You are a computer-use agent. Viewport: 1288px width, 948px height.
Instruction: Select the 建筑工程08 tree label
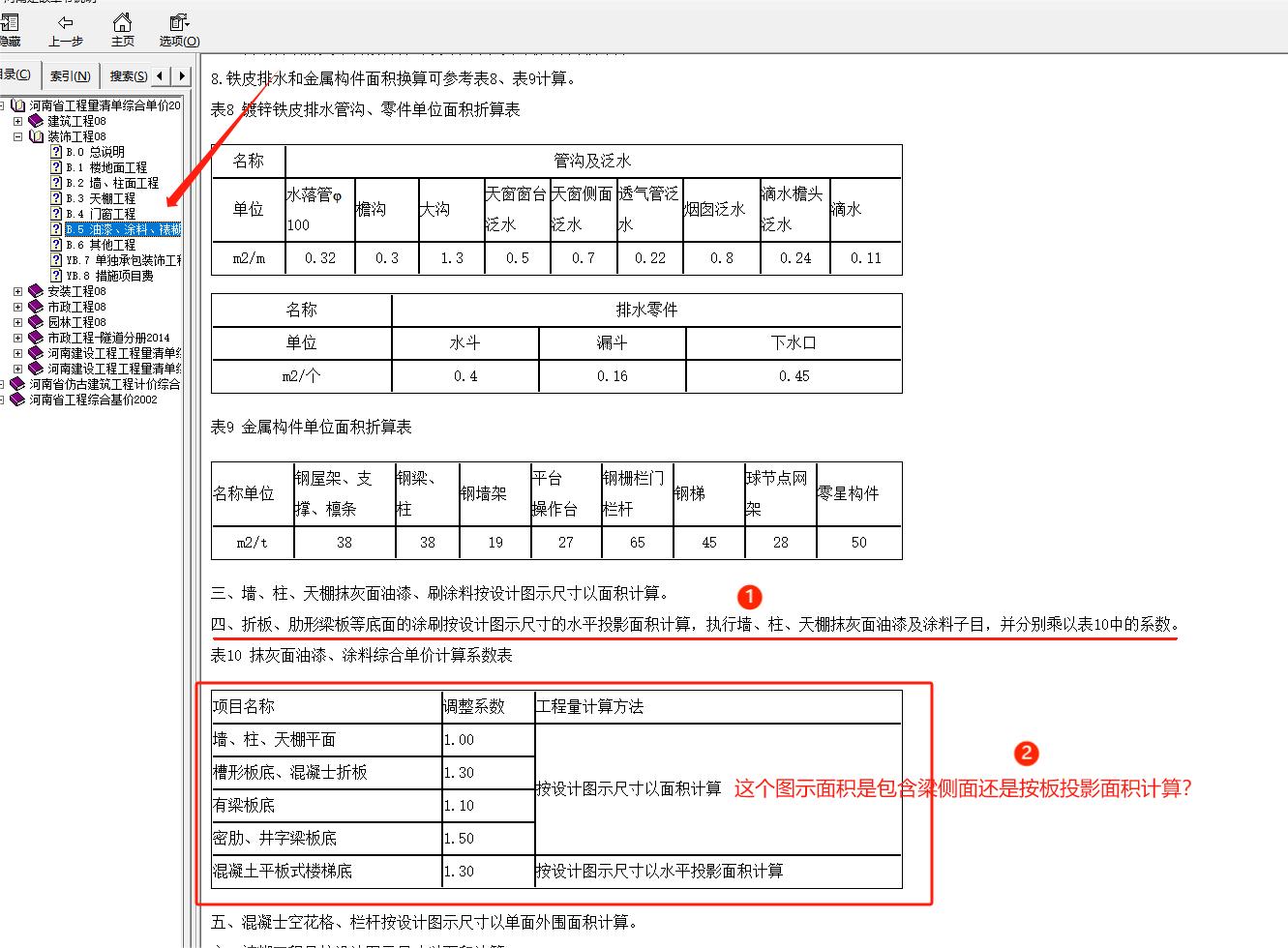tap(76, 121)
